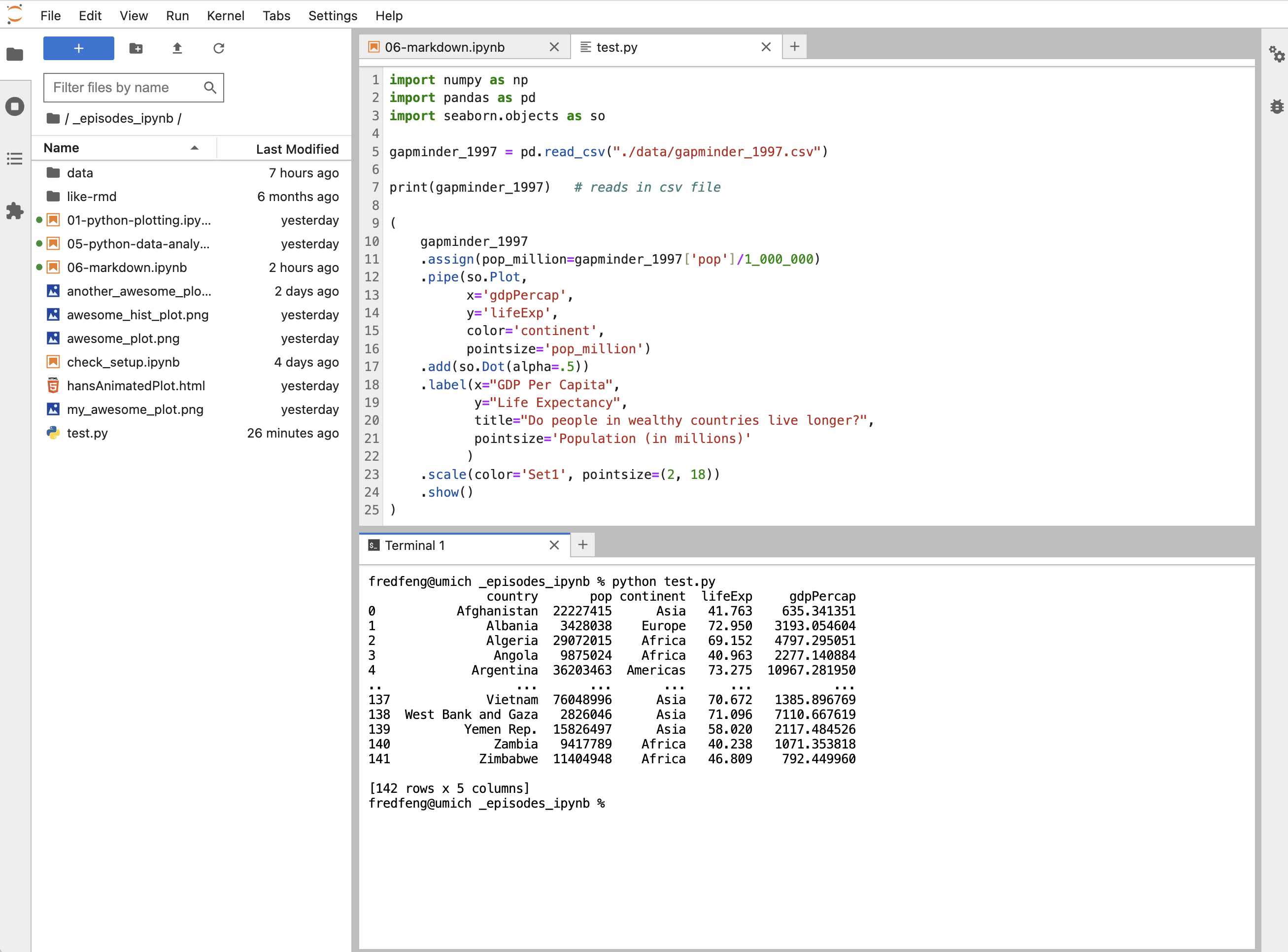Place cursor on the .show() code line
Viewport: 1288px width, 952px height.
tap(446, 492)
